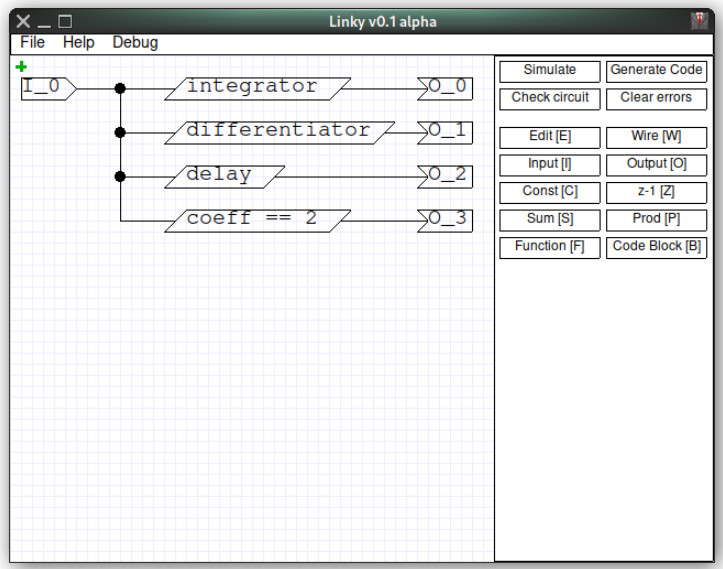The height and width of the screenshot is (569, 723).
Task: Click the wire junction dot near differentiator
Action: pos(120,133)
